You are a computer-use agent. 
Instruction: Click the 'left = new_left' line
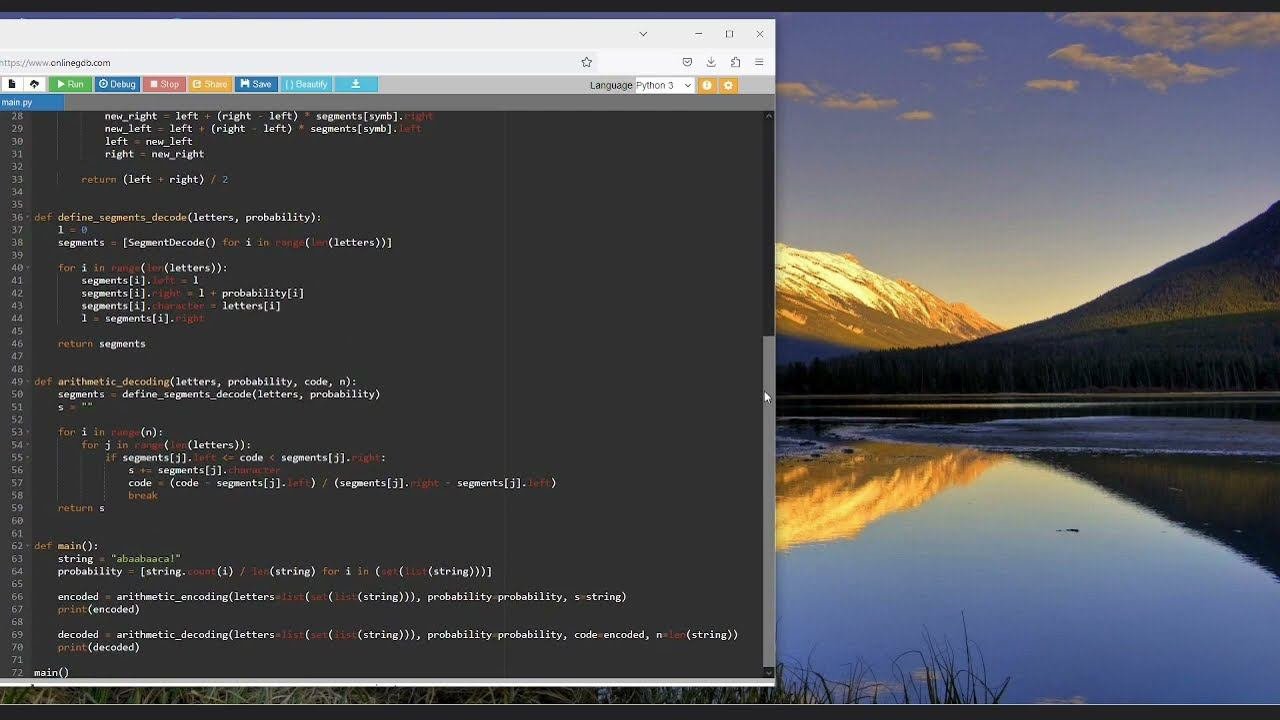point(149,141)
